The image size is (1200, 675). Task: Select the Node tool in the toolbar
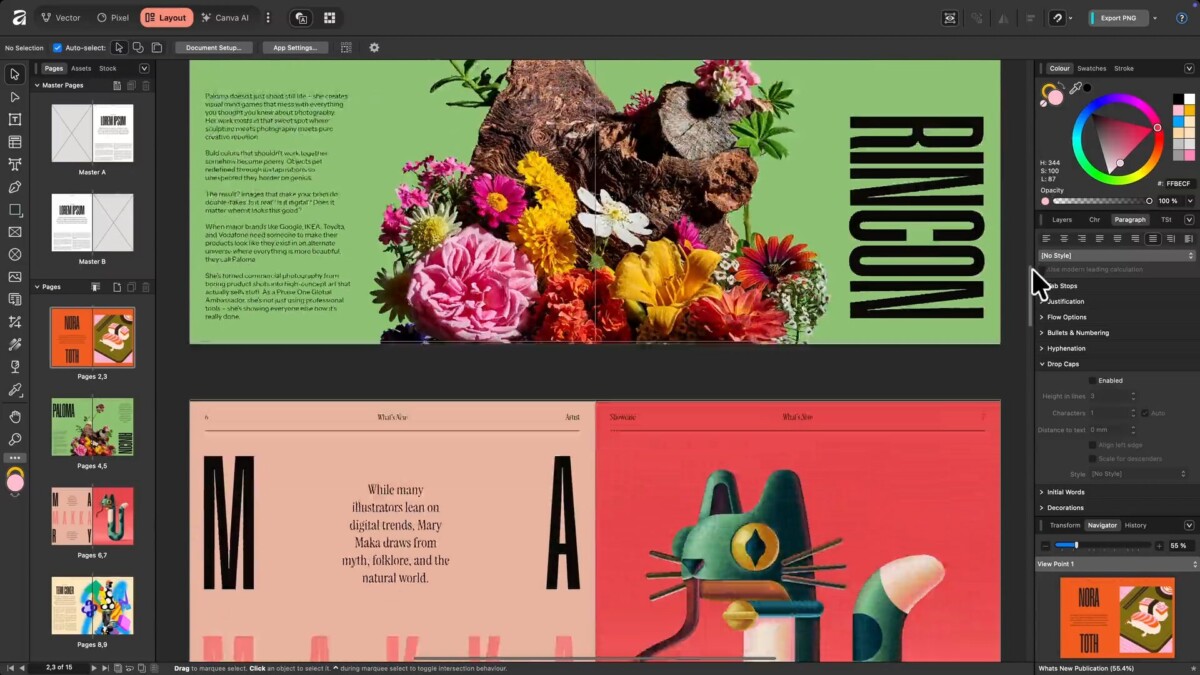tap(15, 97)
